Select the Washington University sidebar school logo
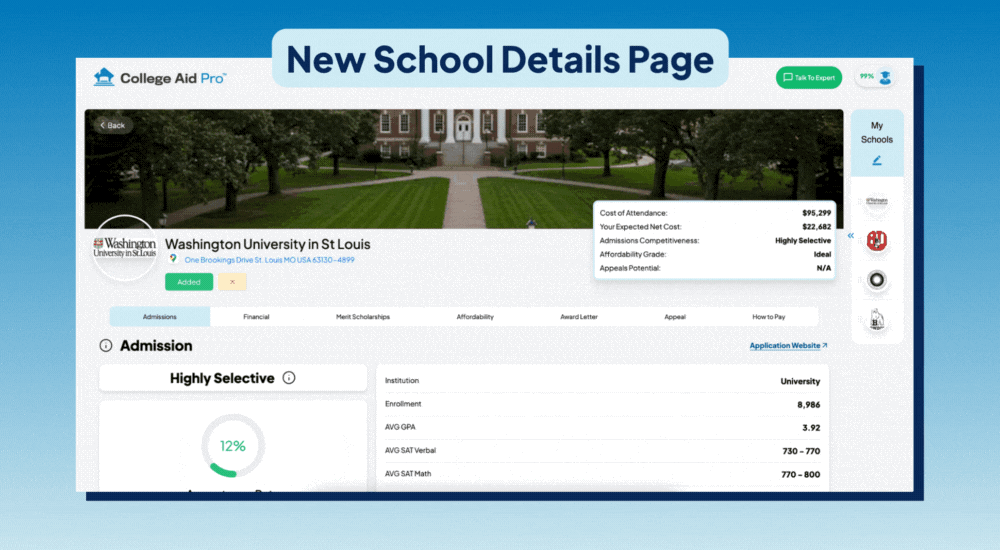This screenshot has height=550, width=1000. 877,202
